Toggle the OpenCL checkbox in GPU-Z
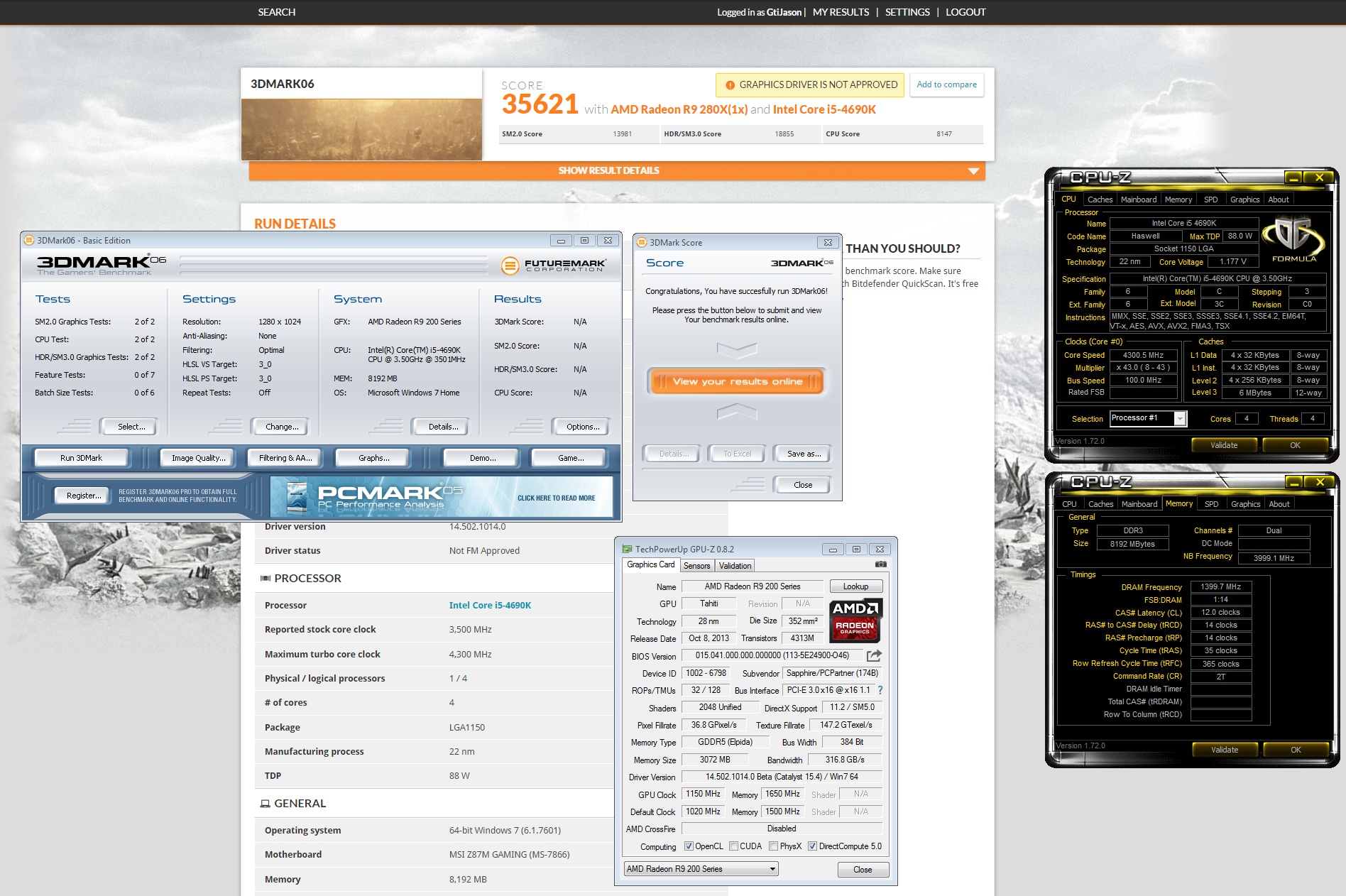Image resolution: width=1346 pixels, height=896 pixels. [x=689, y=846]
